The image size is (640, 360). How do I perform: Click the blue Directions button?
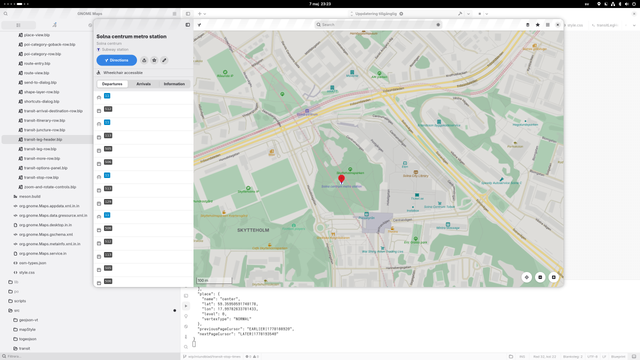point(116,60)
